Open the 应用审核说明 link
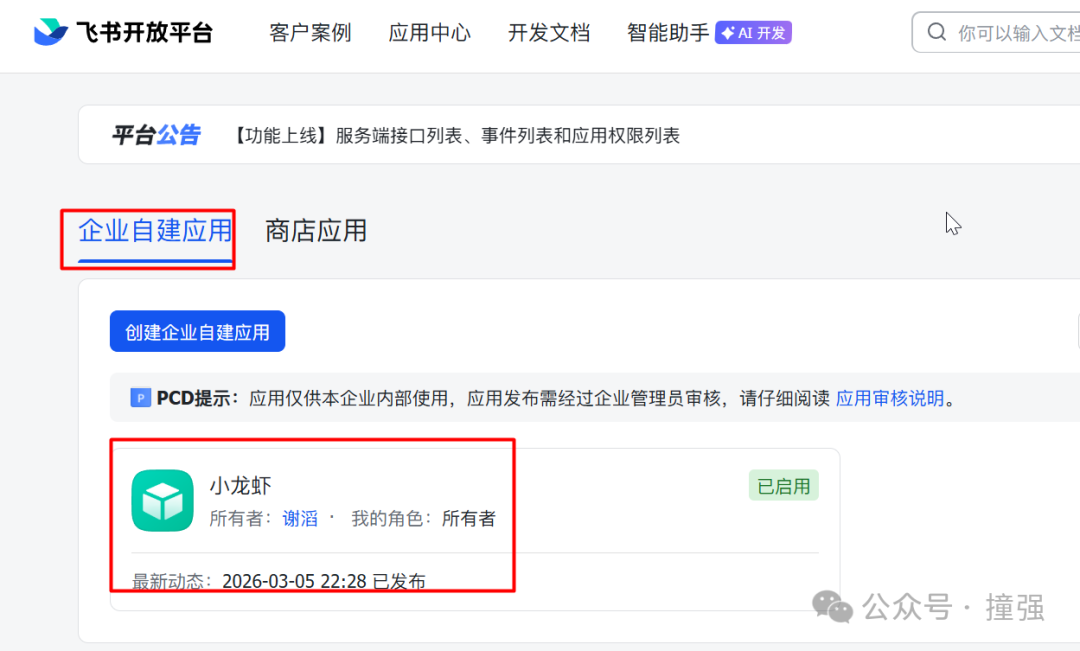 890,397
